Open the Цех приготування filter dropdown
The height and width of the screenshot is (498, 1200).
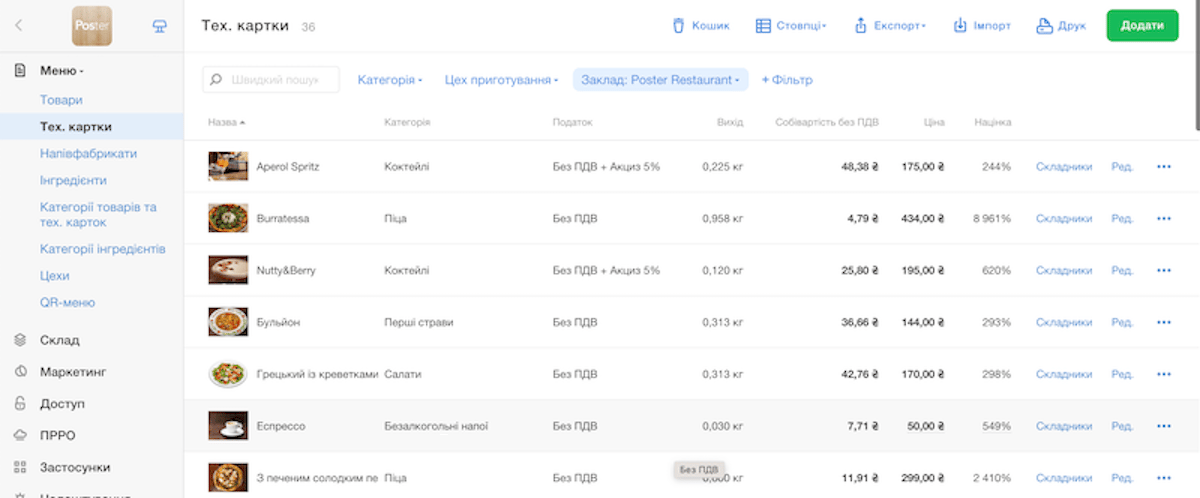click(501, 80)
